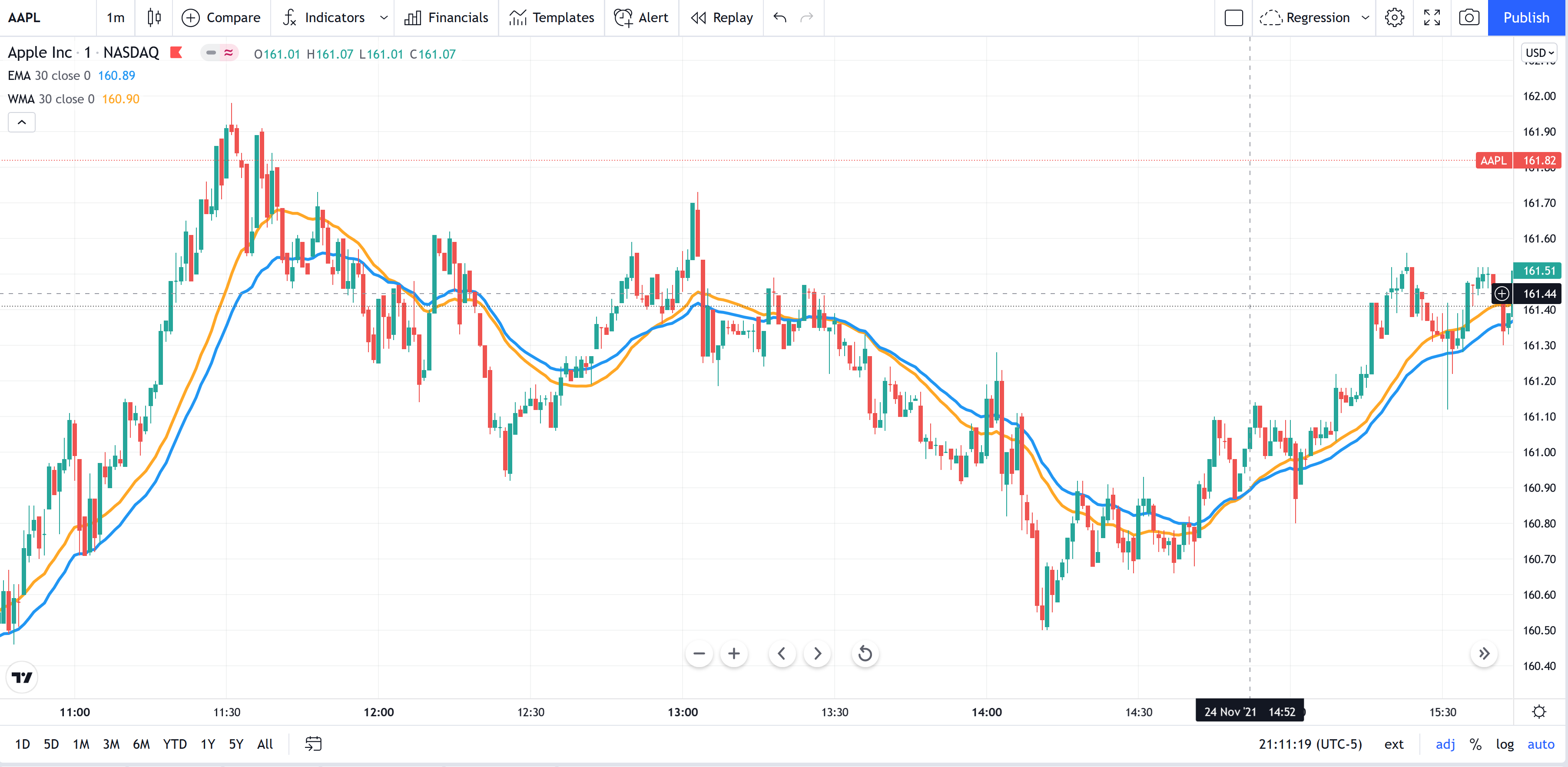Open Financials panel

pyautogui.click(x=446, y=18)
